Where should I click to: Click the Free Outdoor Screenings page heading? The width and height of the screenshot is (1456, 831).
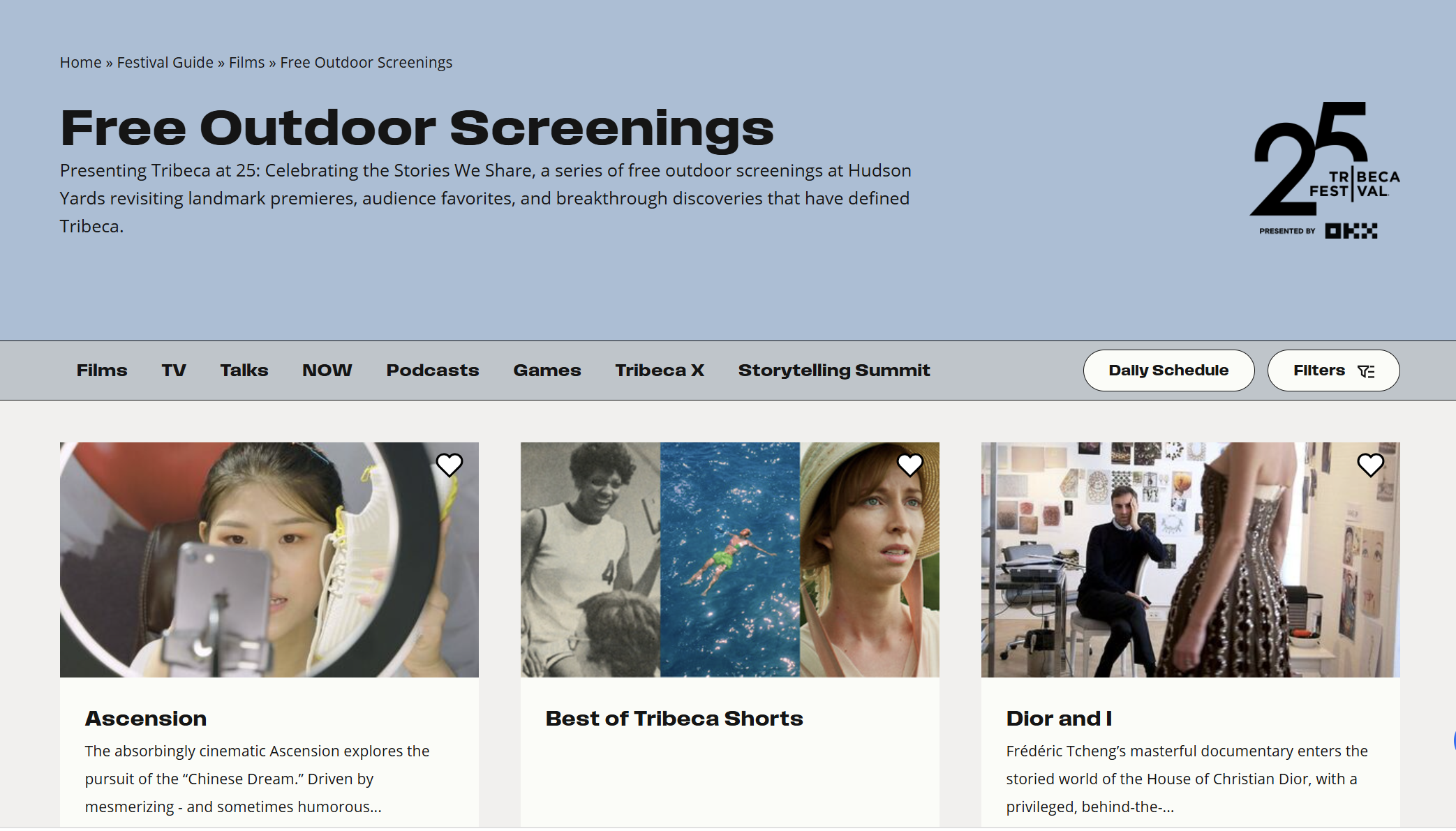pyautogui.click(x=417, y=128)
